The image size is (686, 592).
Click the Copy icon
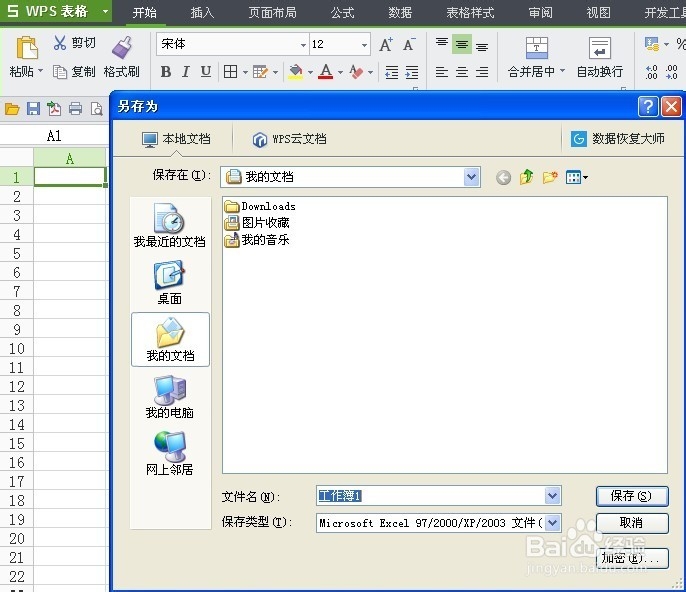tap(60, 71)
